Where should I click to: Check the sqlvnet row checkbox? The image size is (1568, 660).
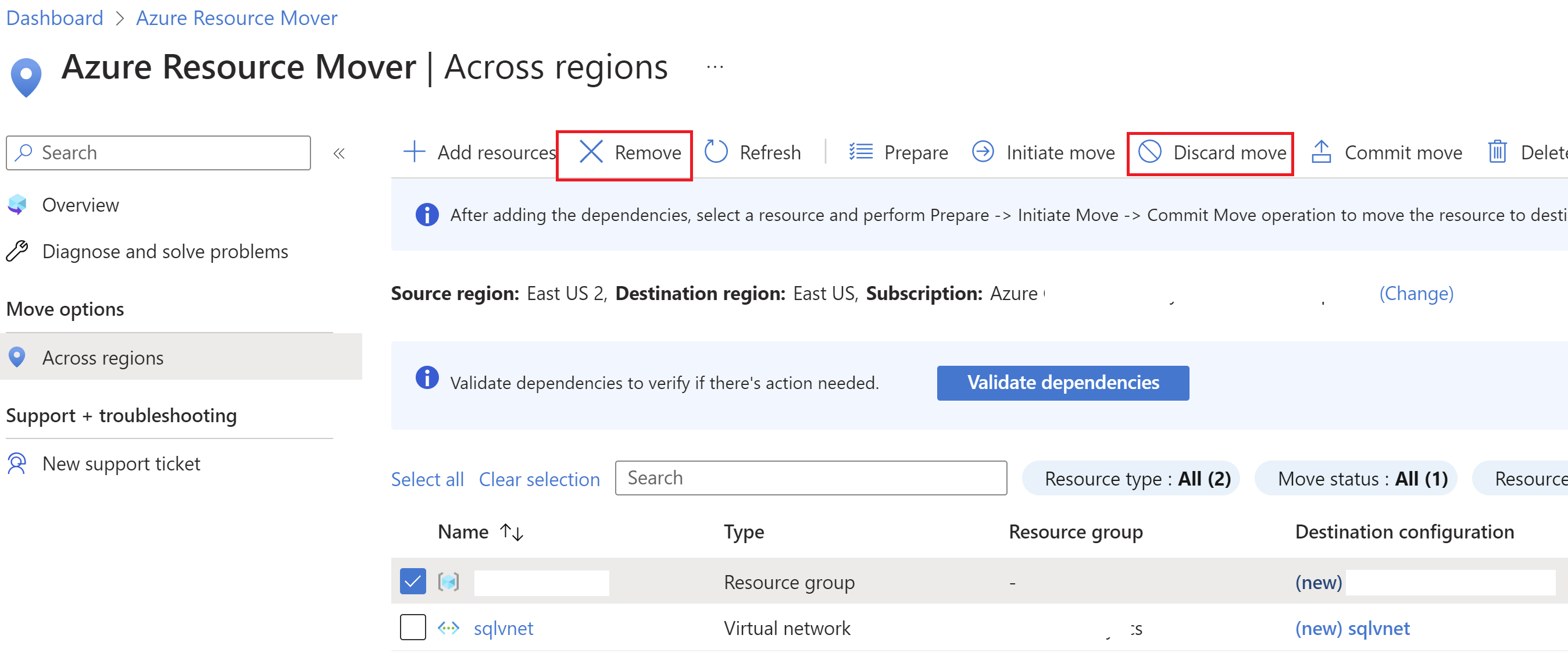coord(413,628)
